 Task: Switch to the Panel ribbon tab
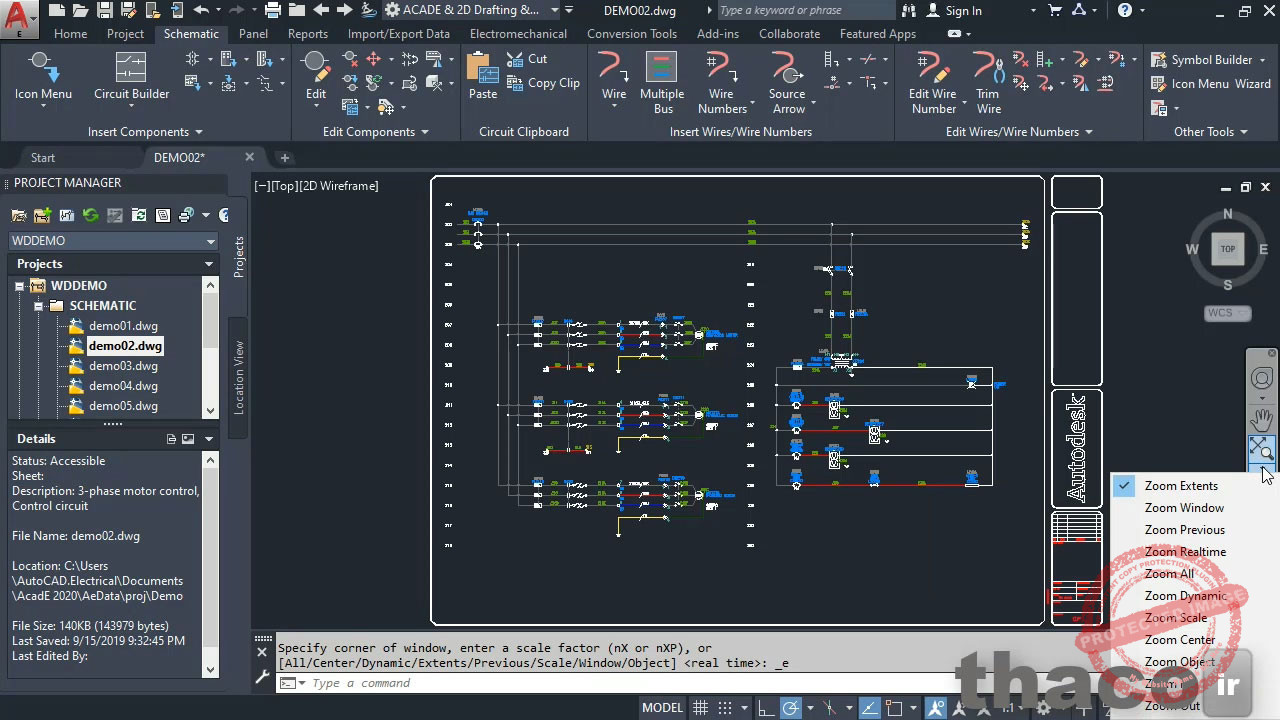coord(253,34)
